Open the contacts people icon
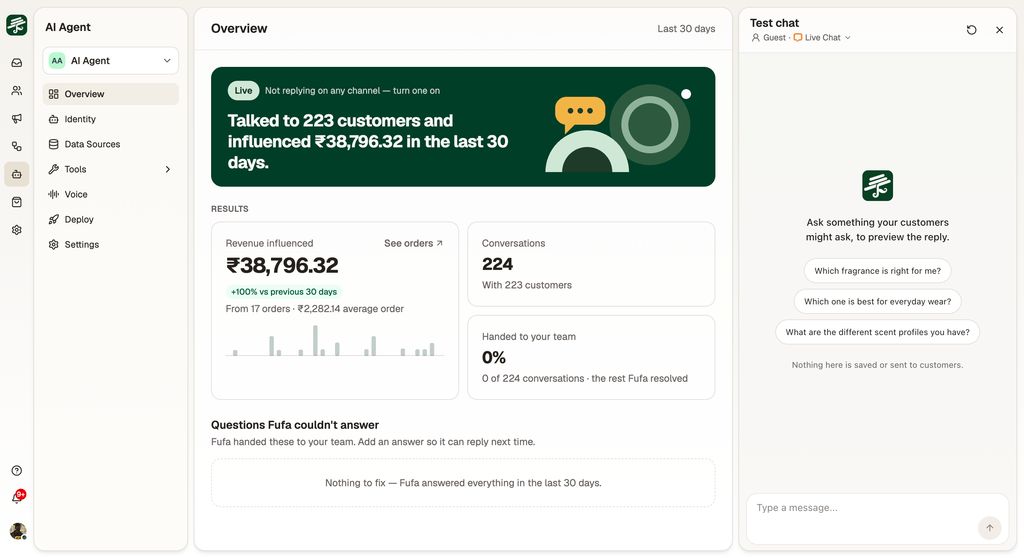The width and height of the screenshot is (1024, 558). click(x=17, y=91)
